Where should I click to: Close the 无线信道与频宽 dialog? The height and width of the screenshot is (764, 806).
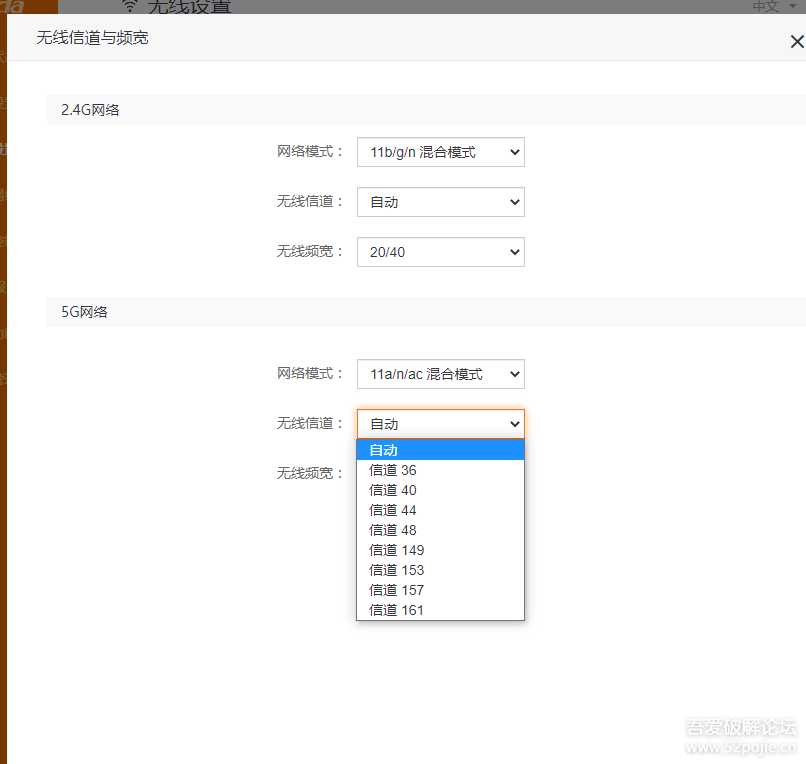[795, 41]
